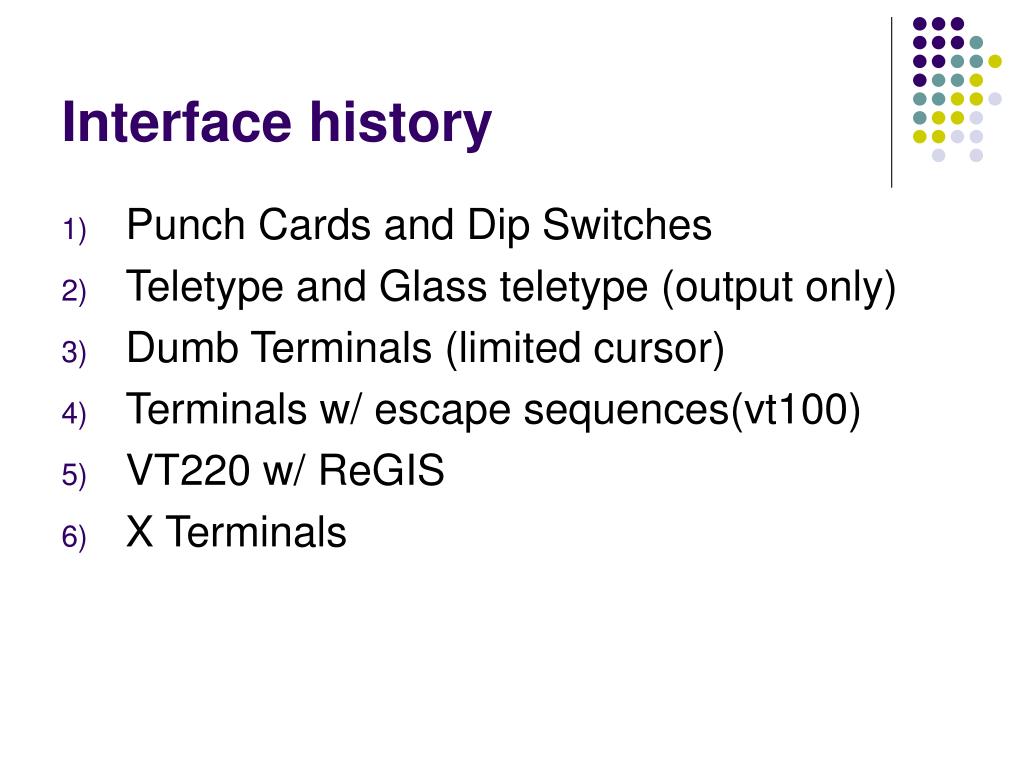Image resolution: width=1024 pixels, height=768 pixels.
Task: Select the 'Dumb Terminals (limited cursor)' item
Action: pyautogui.click(x=425, y=347)
